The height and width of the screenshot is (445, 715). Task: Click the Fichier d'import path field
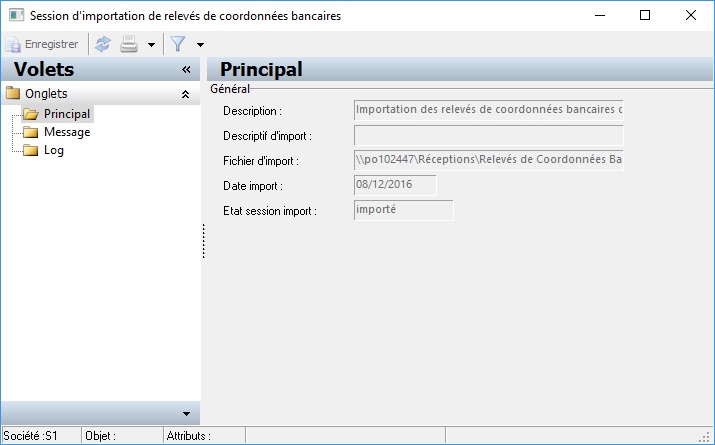tap(488, 160)
